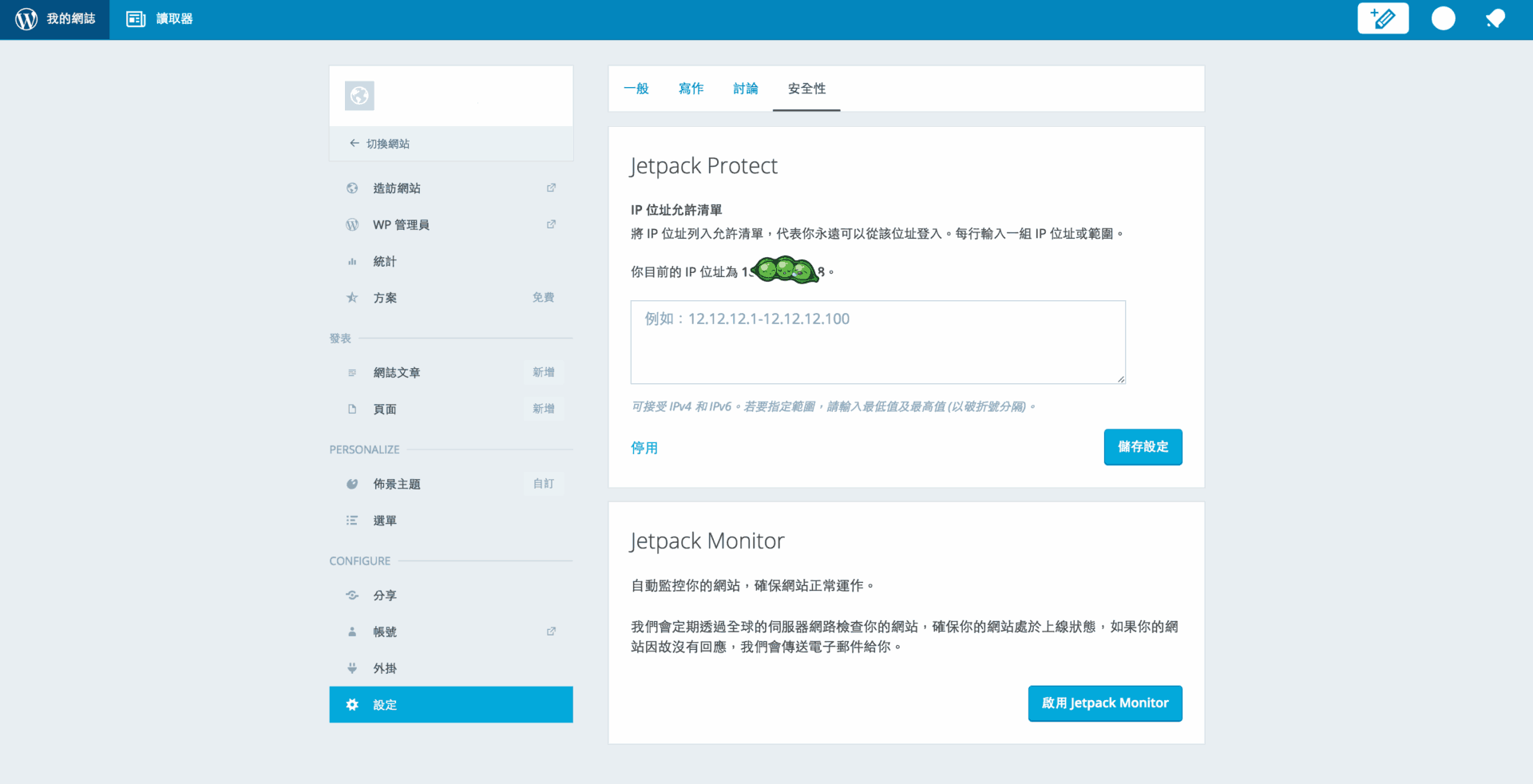
Task: Click the external link icon beside 造訪網站
Action: coord(551,188)
